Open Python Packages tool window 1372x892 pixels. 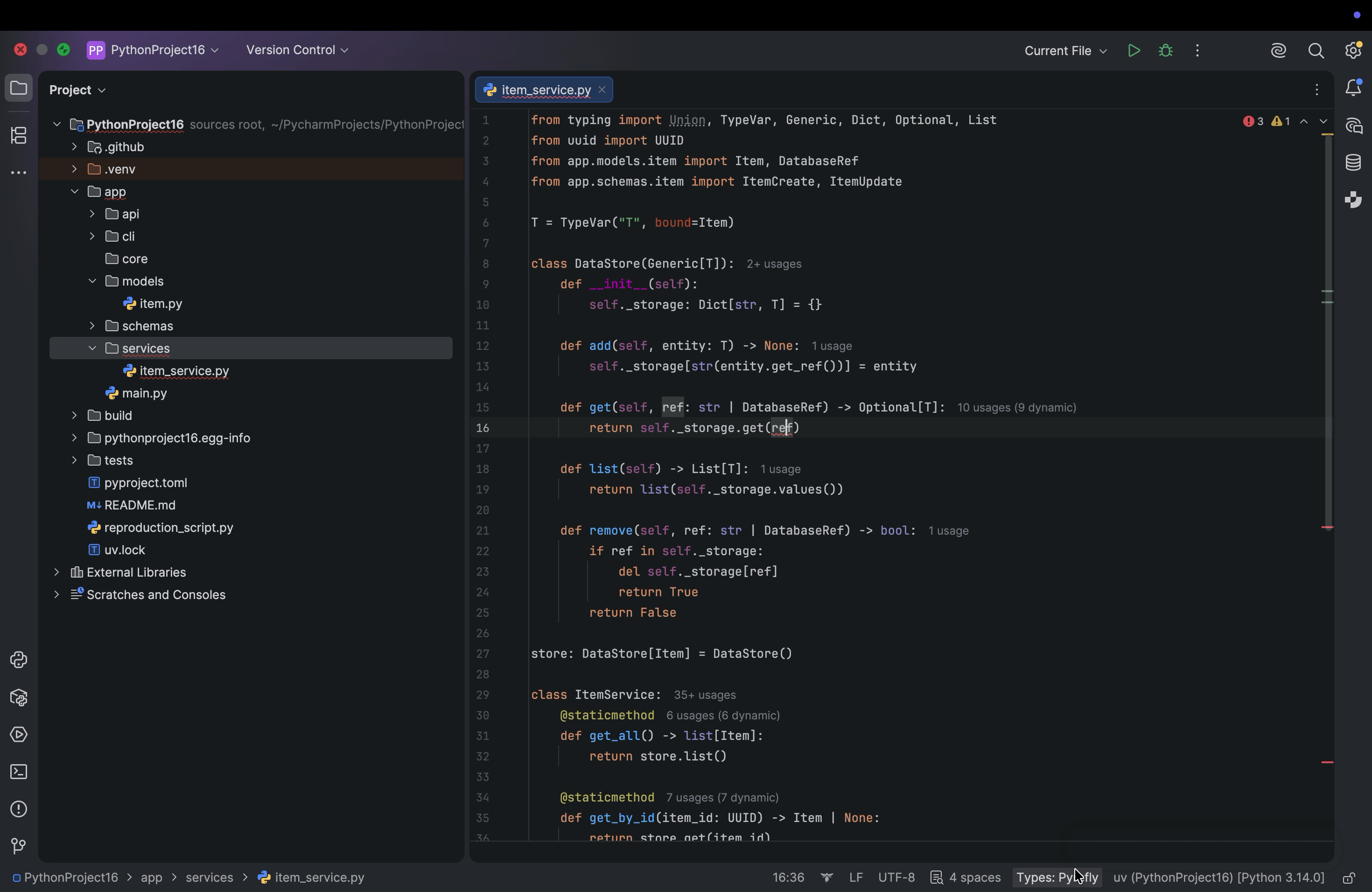(x=19, y=698)
